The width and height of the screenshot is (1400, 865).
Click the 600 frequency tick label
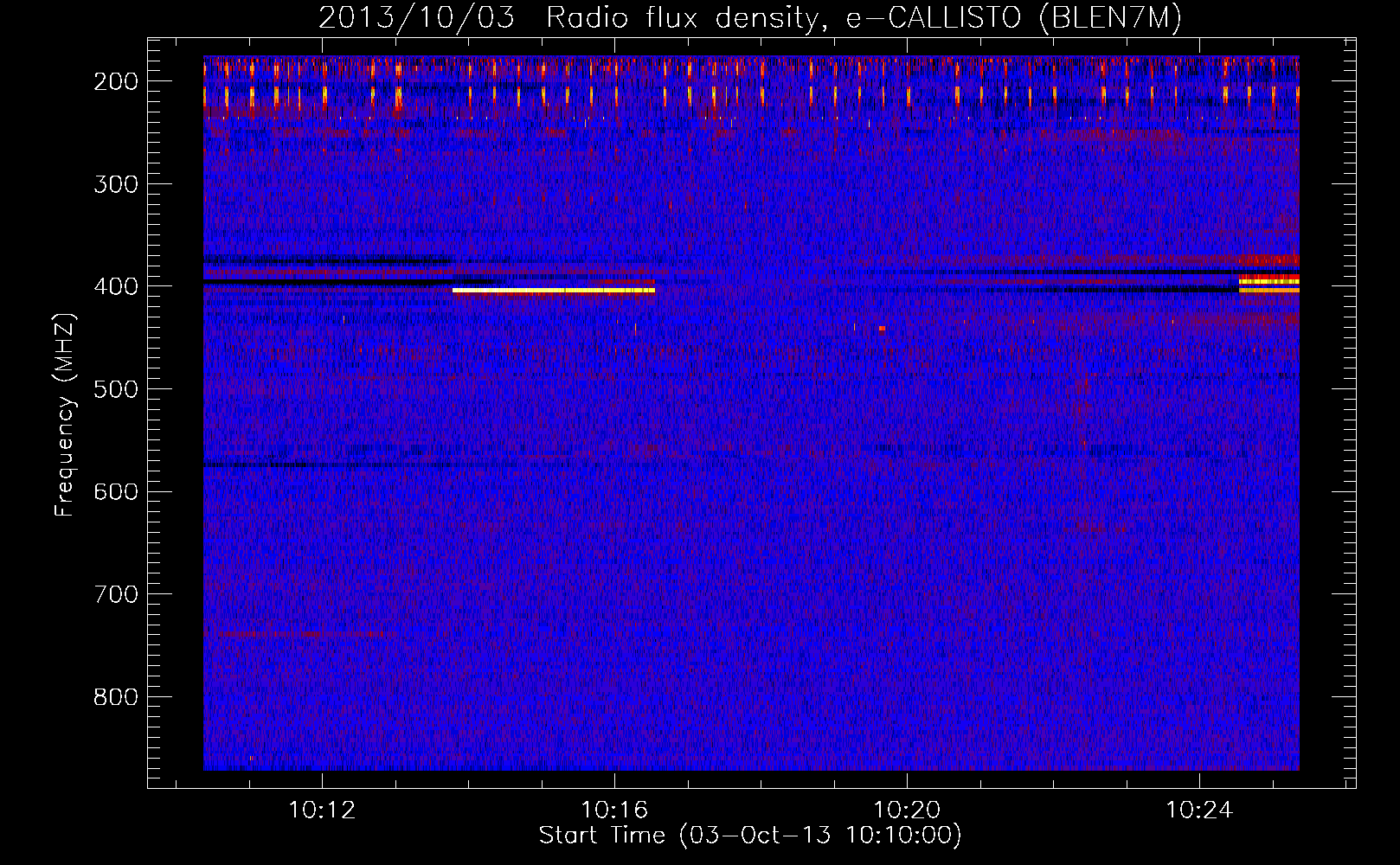[x=116, y=491]
